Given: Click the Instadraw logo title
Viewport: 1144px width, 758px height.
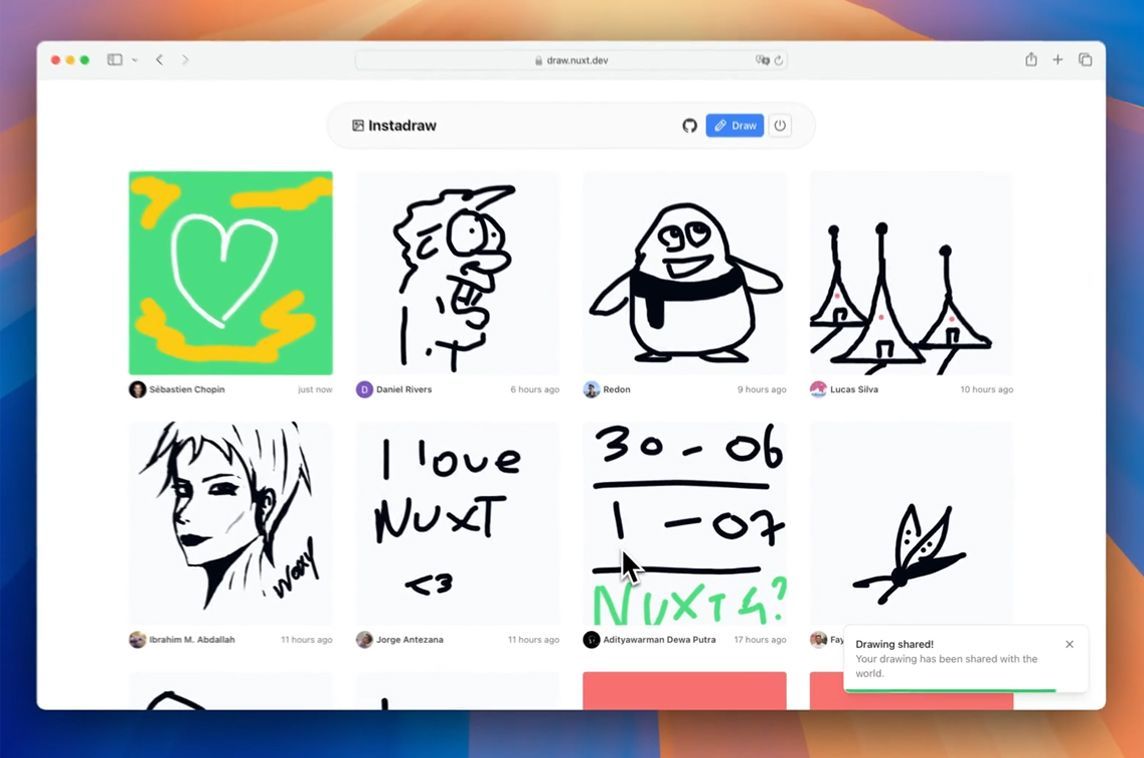Looking at the screenshot, I should (394, 125).
